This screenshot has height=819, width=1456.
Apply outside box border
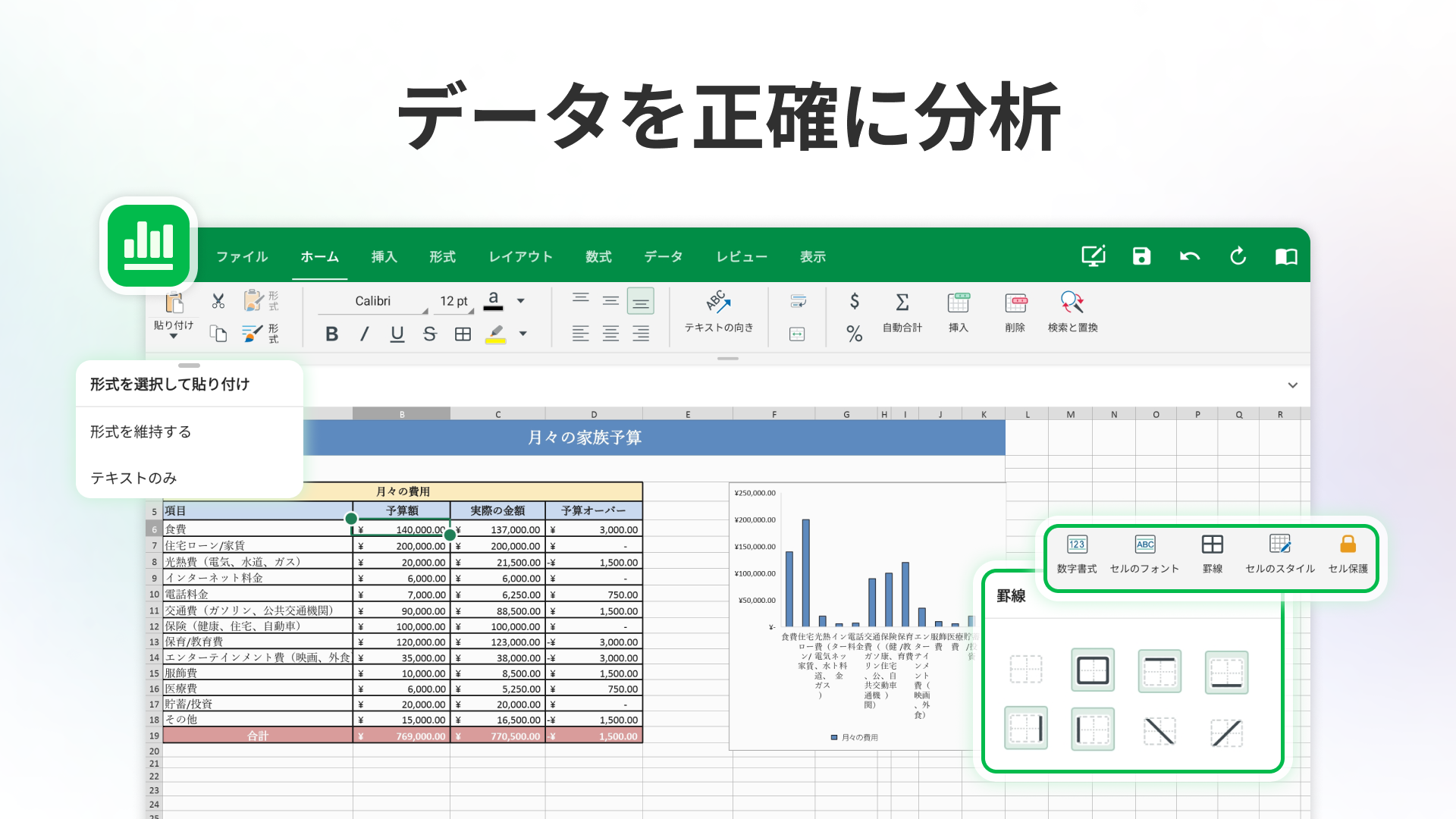pos(1093,670)
